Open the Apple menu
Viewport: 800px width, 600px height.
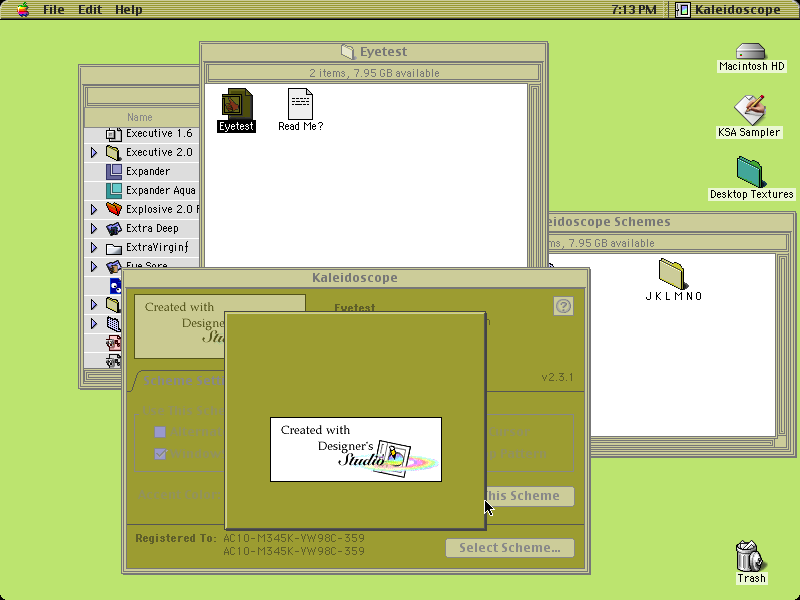click(23, 10)
